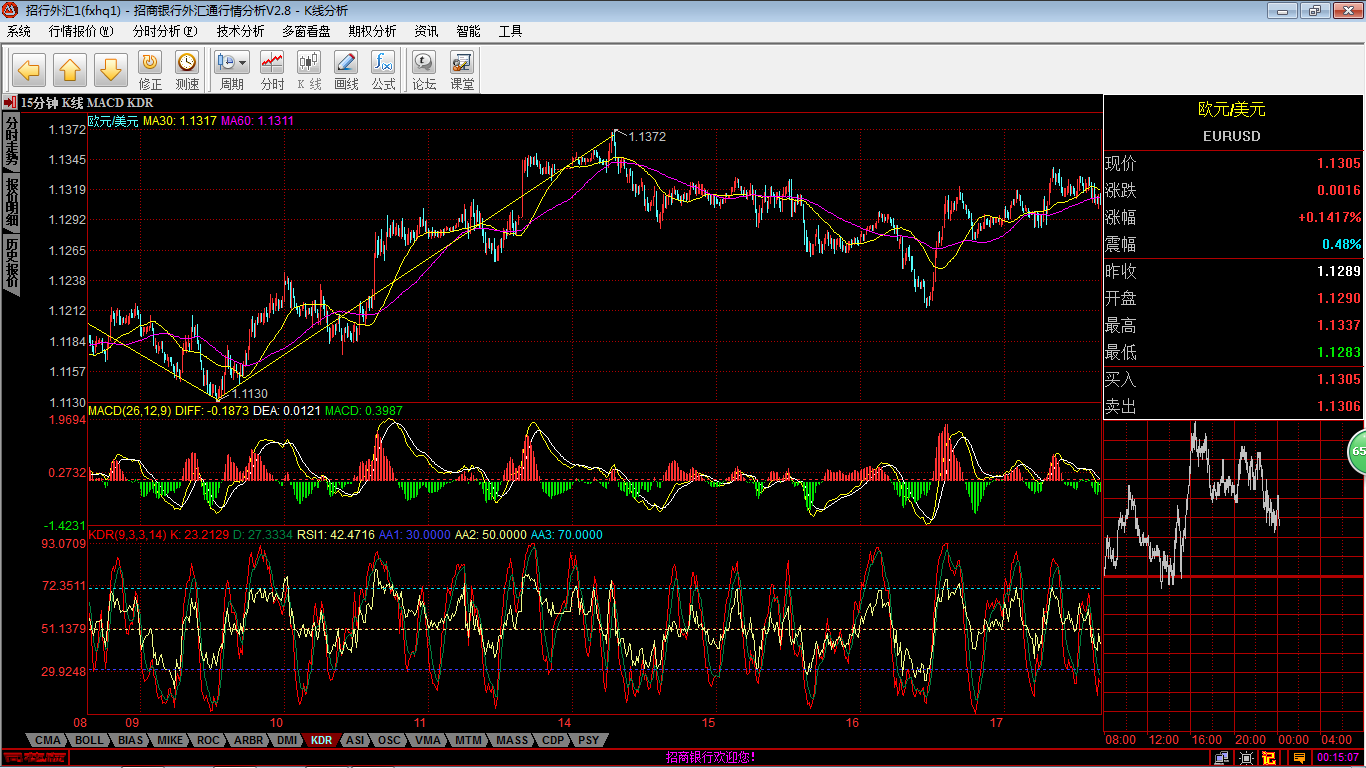The width and height of the screenshot is (1366, 768).
Task: Click the red pin icon beside 15分钟
Action: click(x=9, y=102)
